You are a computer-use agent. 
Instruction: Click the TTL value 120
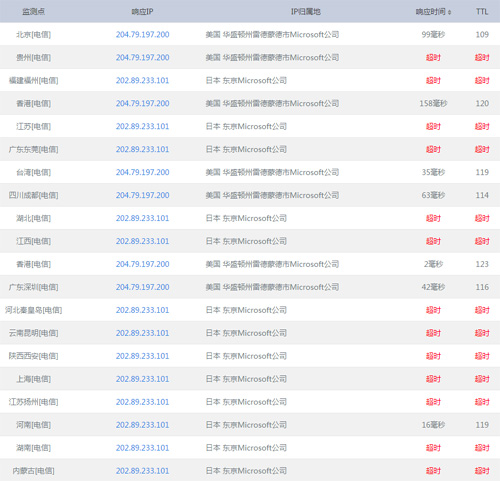(482, 103)
